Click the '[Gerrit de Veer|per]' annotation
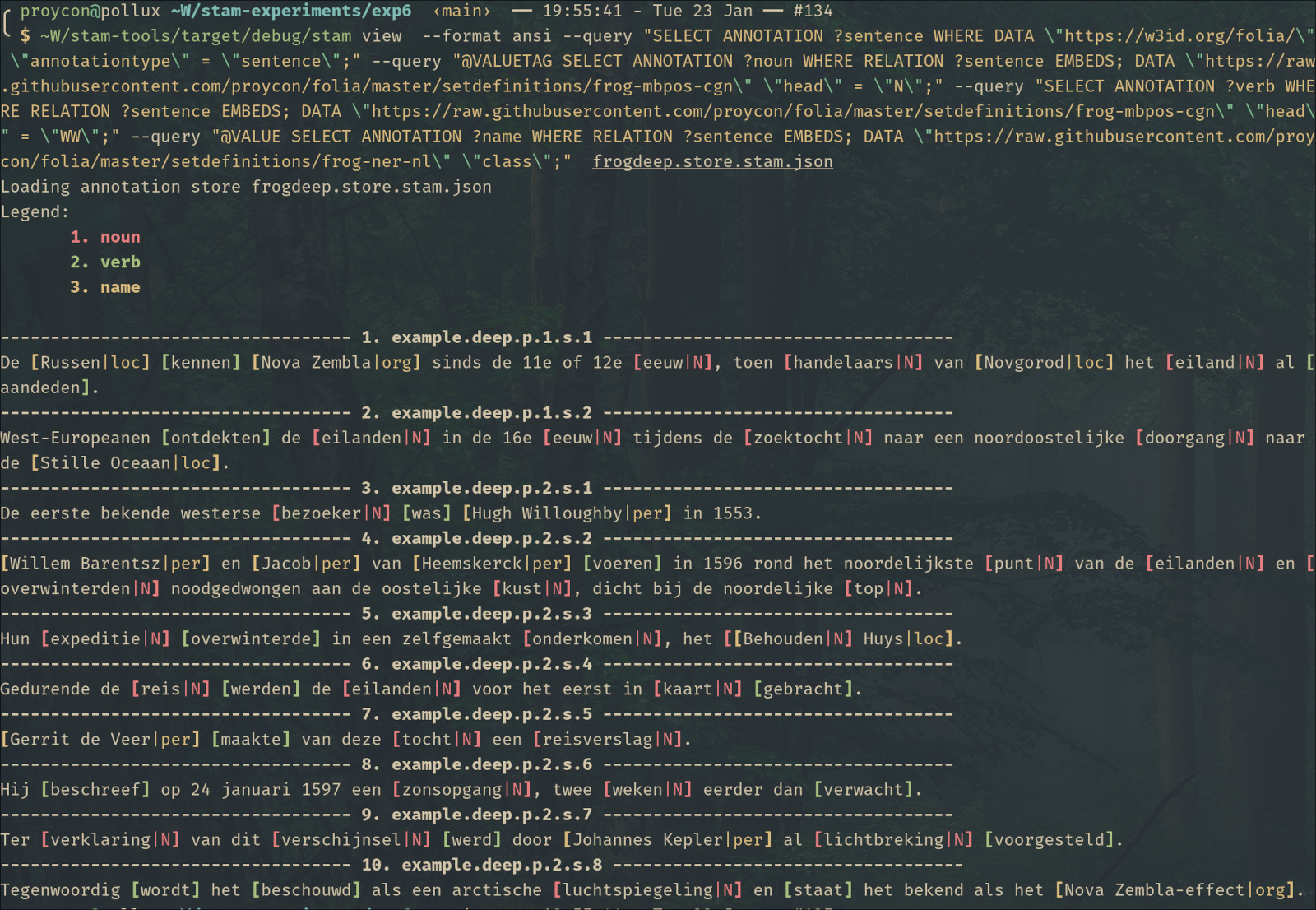The width and height of the screenshot is (1316, 910). 100,739
